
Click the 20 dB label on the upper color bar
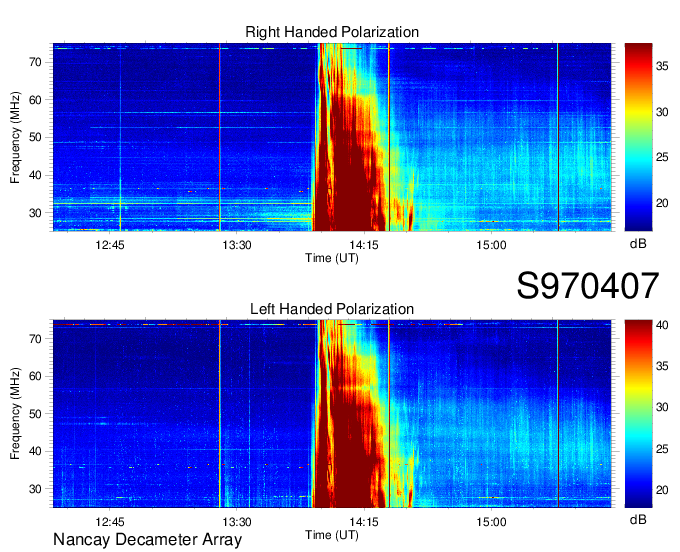coord(662,203)
